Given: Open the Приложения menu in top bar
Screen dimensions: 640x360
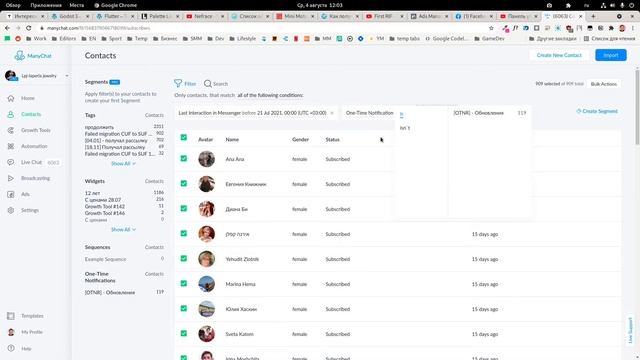Looking at the screenshot, I should 46,5.
